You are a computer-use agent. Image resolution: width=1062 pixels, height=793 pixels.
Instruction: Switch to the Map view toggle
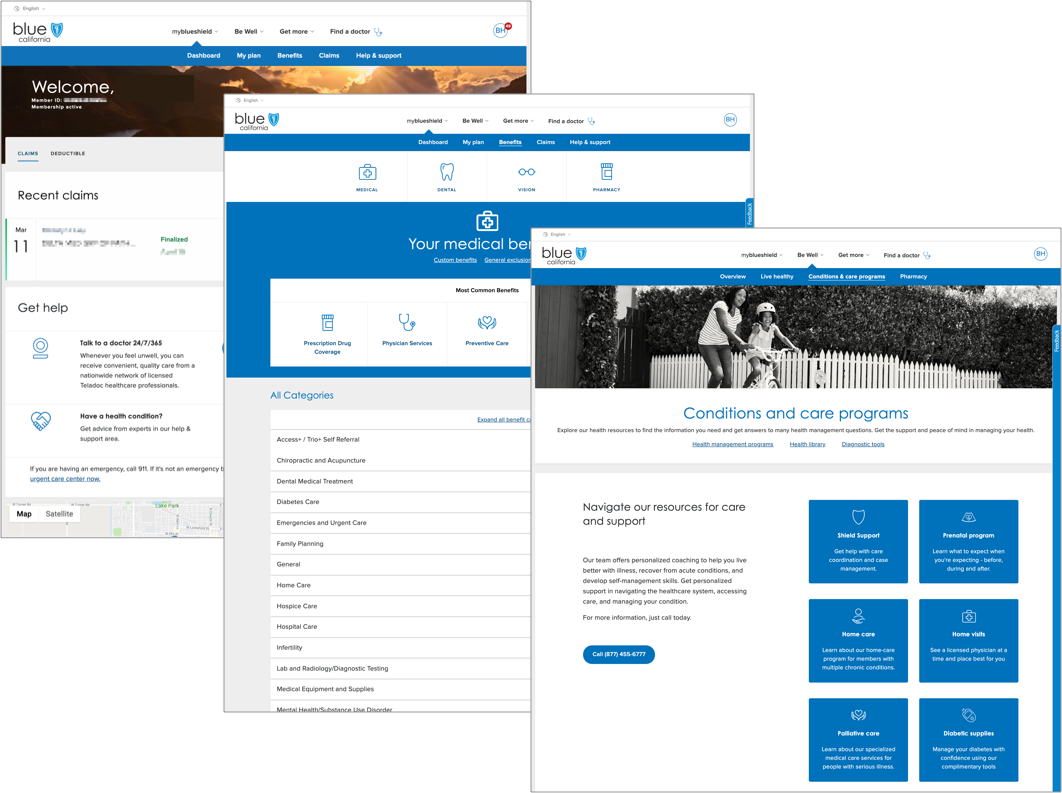[x=24, y=514]
